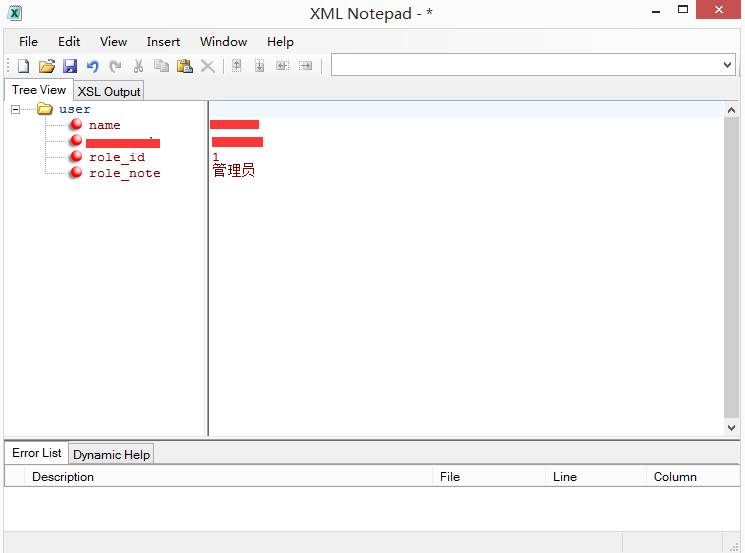745x553 pixels.
Task: Sort errors by the Description column header
Action: 228,477
